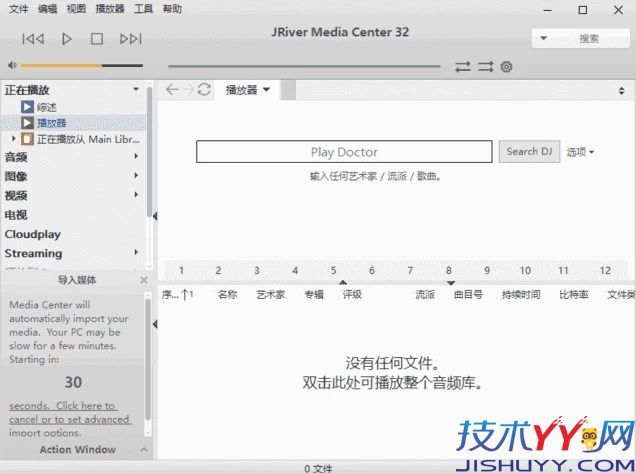Screen dimensions: 636x473
Task: Click number 5 on the ruler
Action: coord(333,270)
